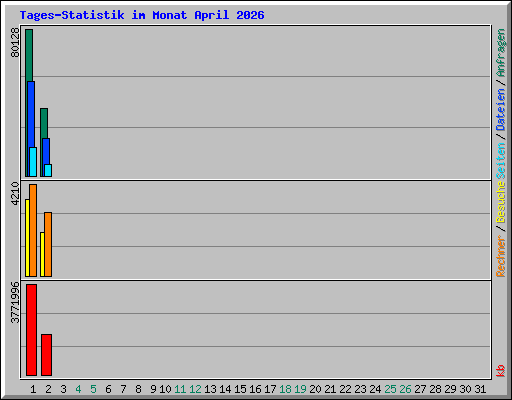The width and height of the screenshot is (512, 400).
Task: Click the middle axis value 4210
Action: coord(15,193)
